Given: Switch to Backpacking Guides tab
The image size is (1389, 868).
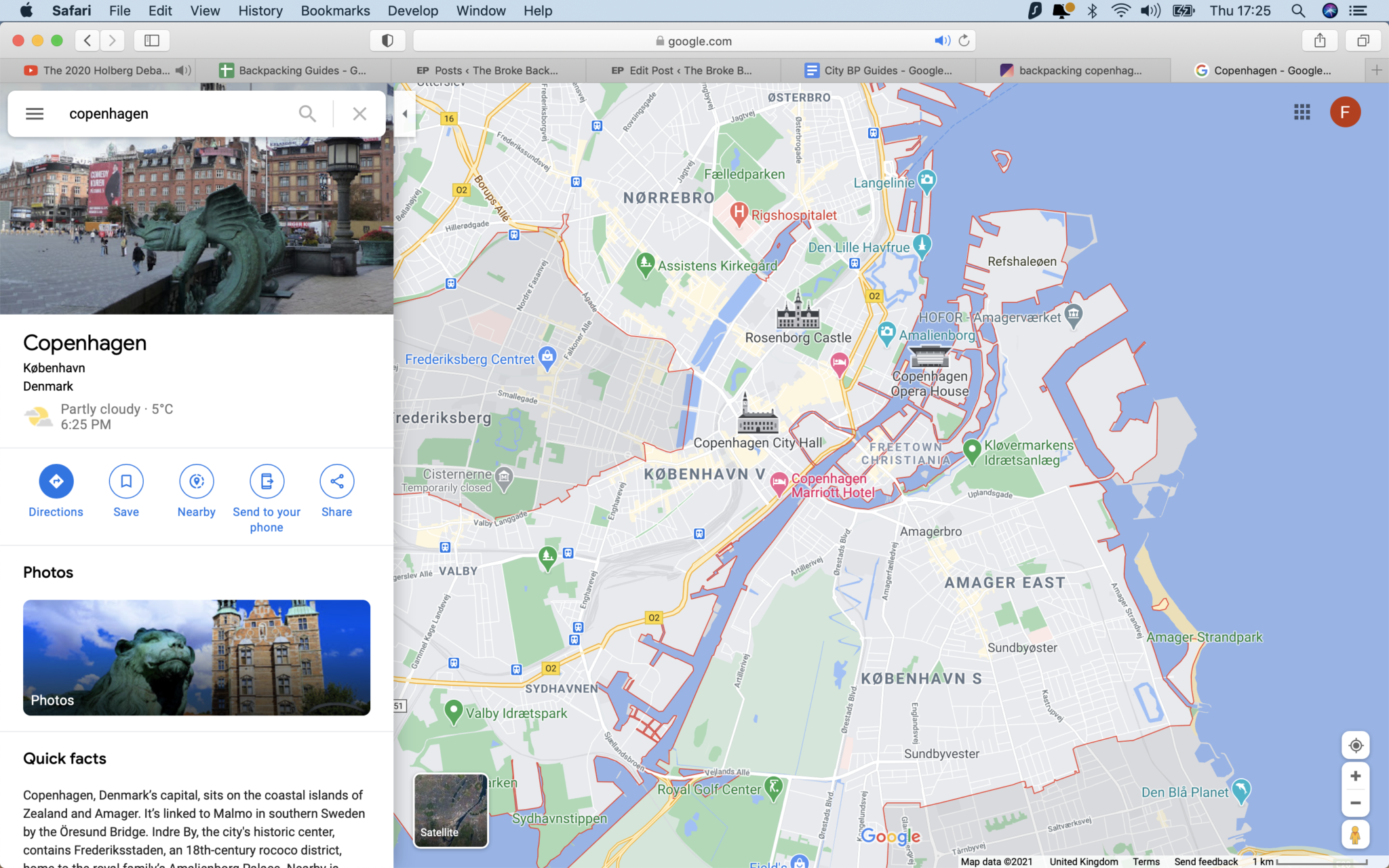Looking at the screenshot, I should pyautogui.click(x=293, y=71).
